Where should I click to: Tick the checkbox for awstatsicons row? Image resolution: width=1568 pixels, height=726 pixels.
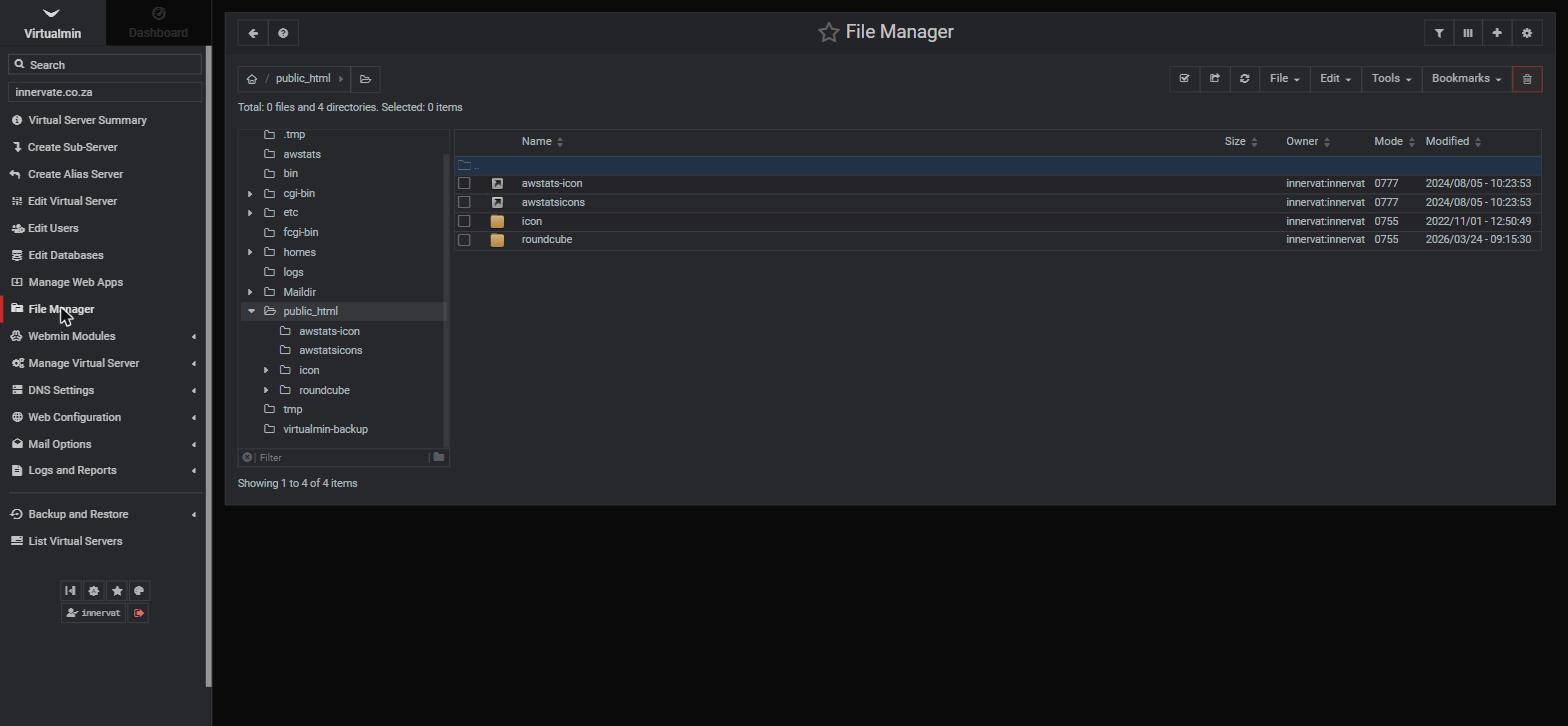click(x=464, y=203)
